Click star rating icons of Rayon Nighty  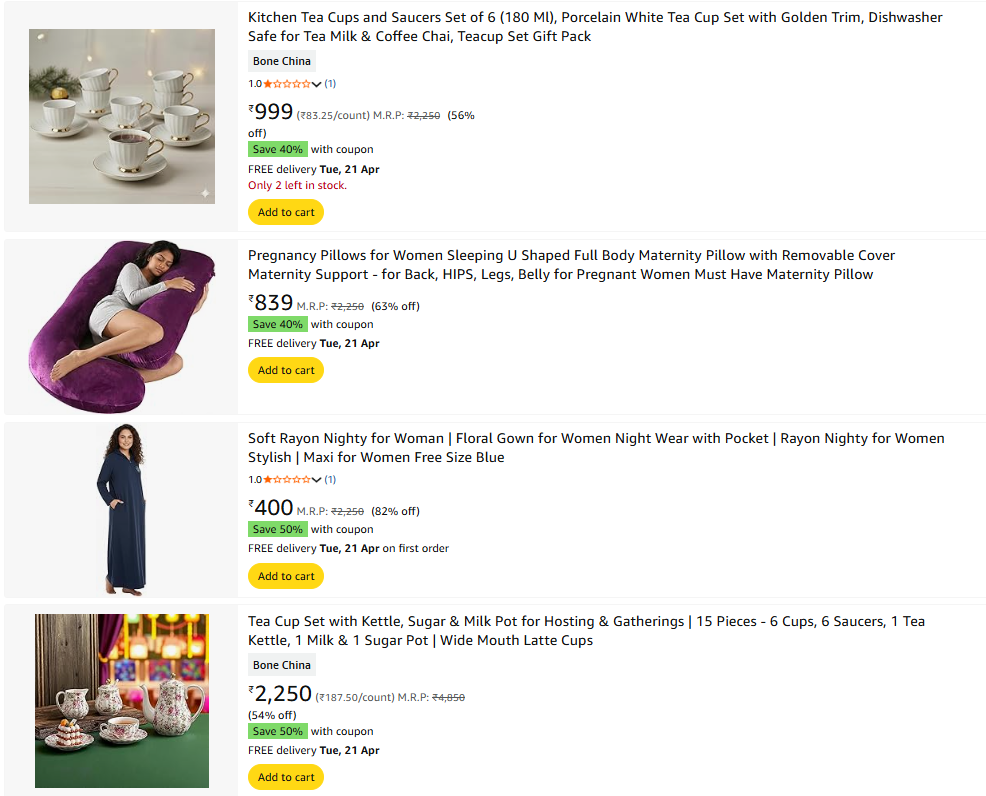[x=287, y=480]
